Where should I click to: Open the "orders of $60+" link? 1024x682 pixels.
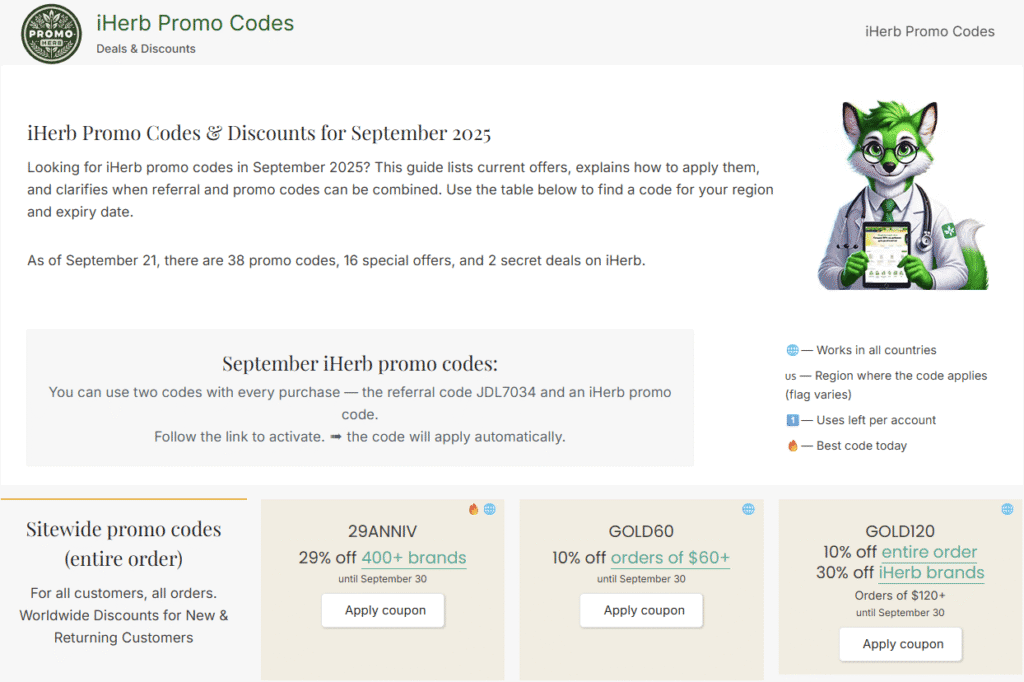coord(670,558)
